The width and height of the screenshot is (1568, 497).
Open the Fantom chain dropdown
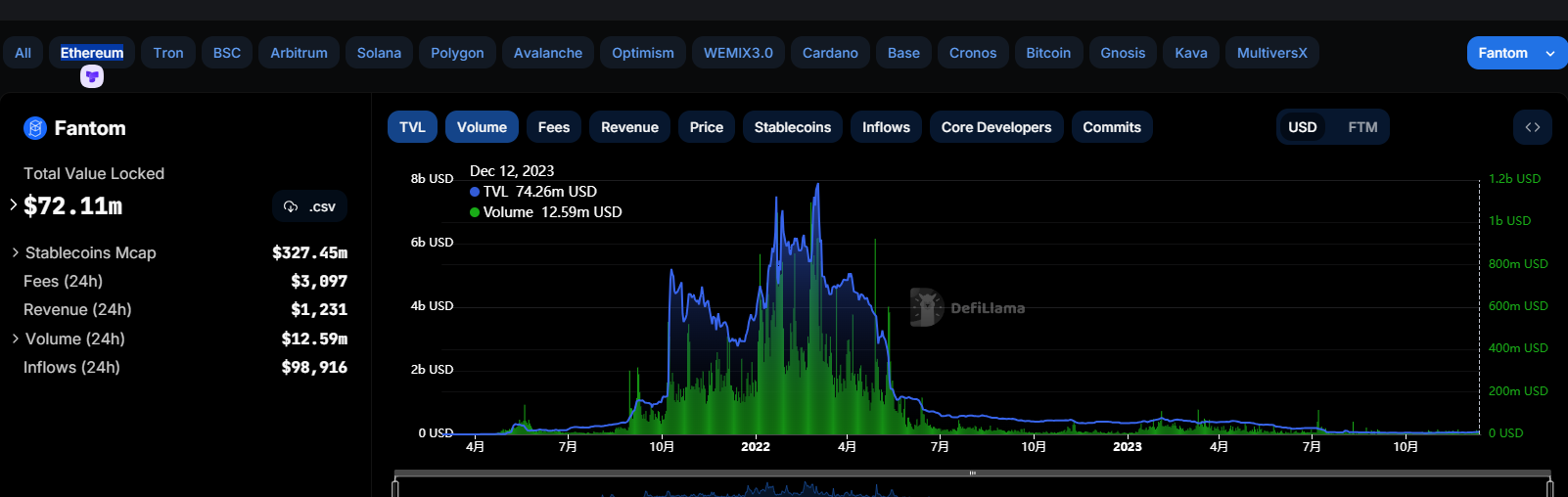(x=1516, y=53)
